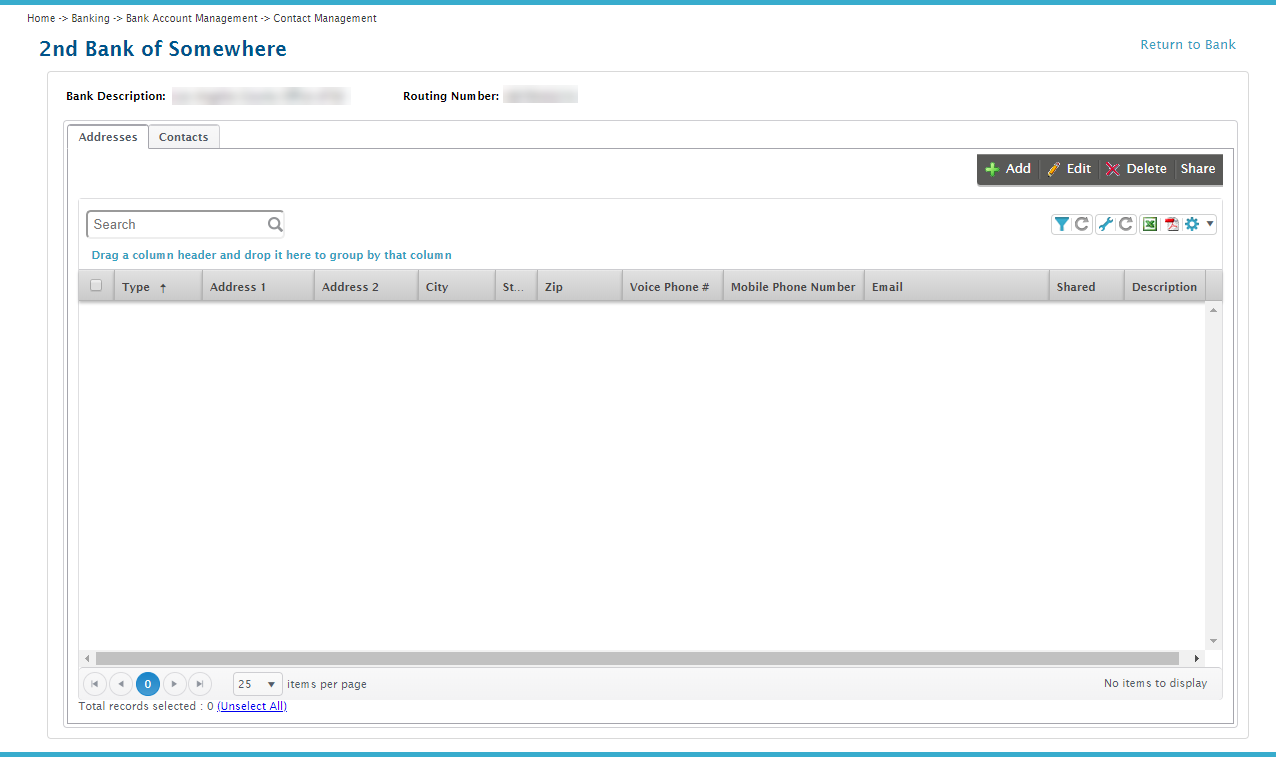Tick the select-all checkbox in grid header
Screen dimensions: 1277x757
(96, 286)
